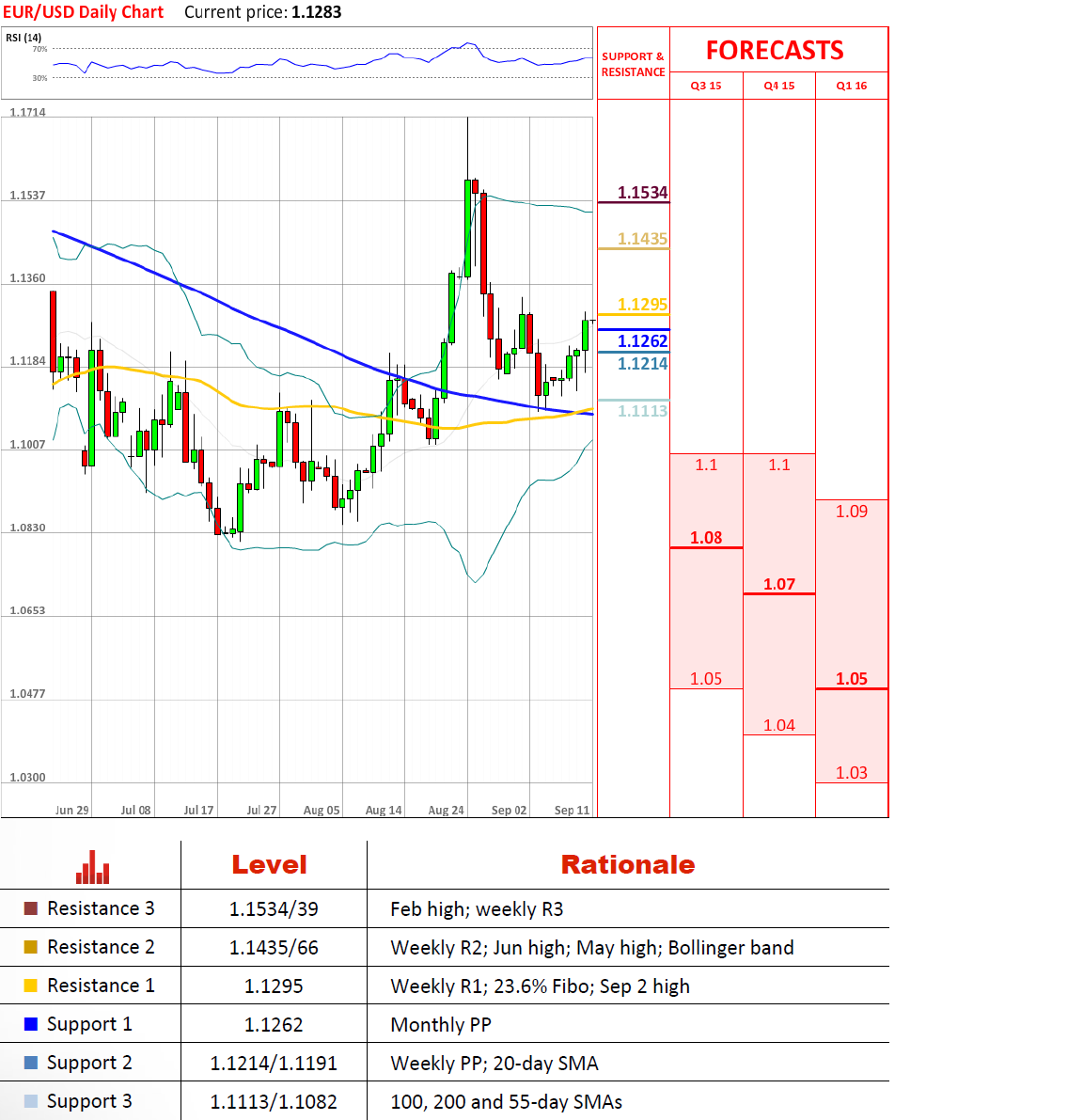Viewport: 1083px width, 1120px height.
Task: Click the 1.0300 price axis label
Action: [28, 777]
